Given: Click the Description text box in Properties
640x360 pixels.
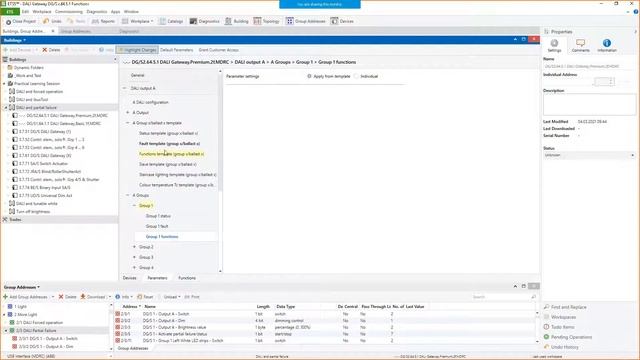Looking at the screenshot, I should (x=589, y=104).
